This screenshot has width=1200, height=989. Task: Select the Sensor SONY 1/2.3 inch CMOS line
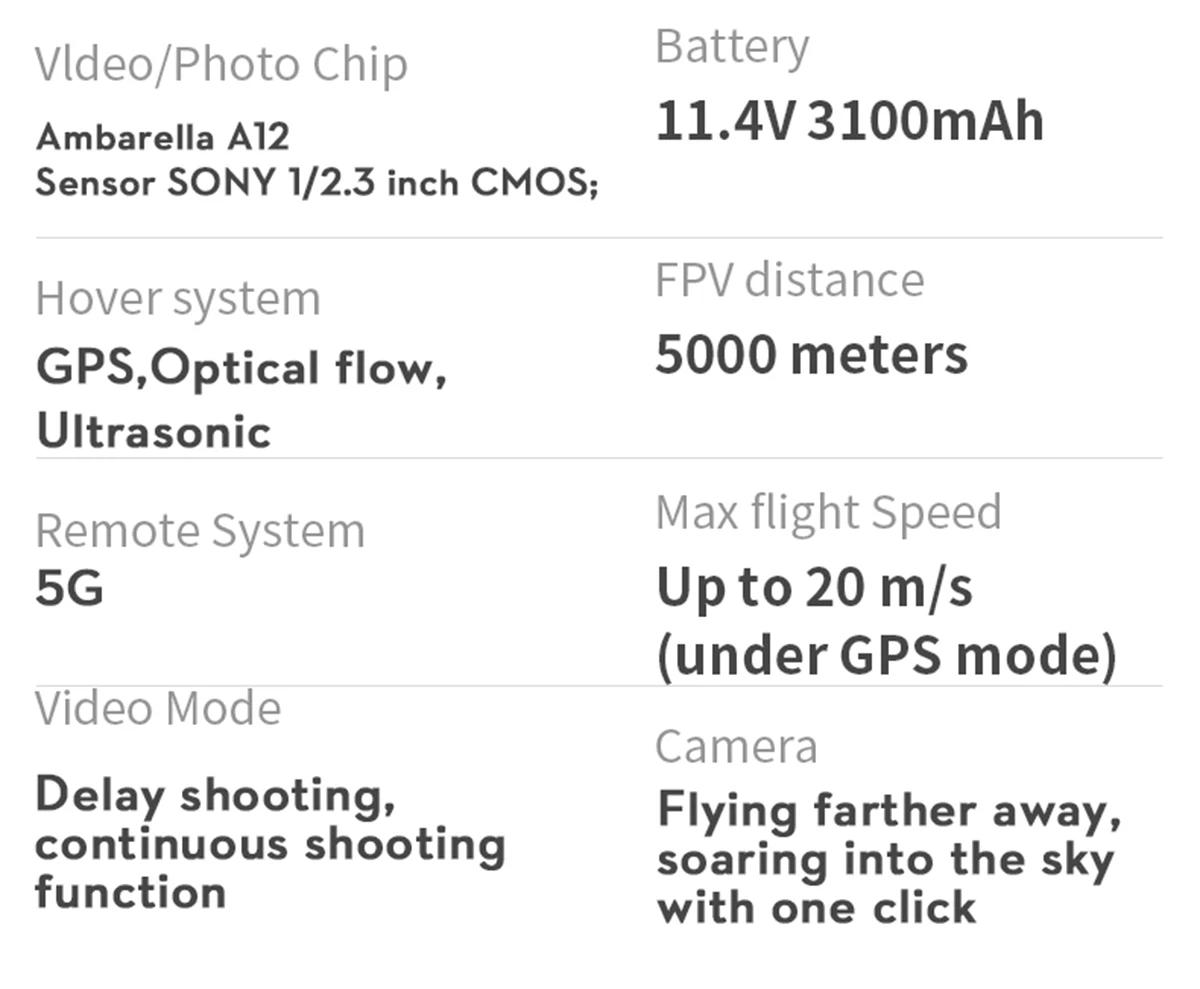click(x=316, y=184)
